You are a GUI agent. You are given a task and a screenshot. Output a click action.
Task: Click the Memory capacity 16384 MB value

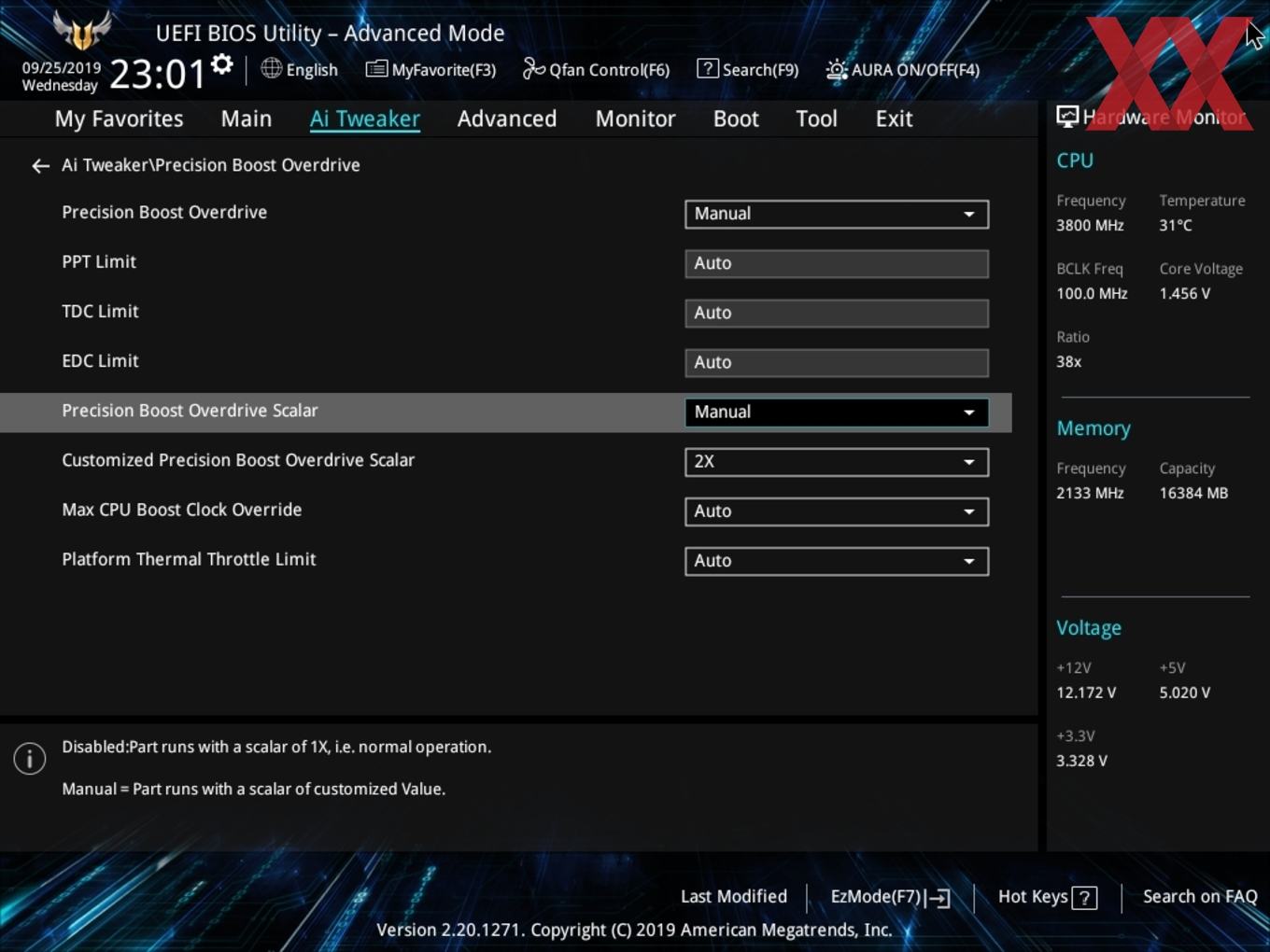point(1193,494)
